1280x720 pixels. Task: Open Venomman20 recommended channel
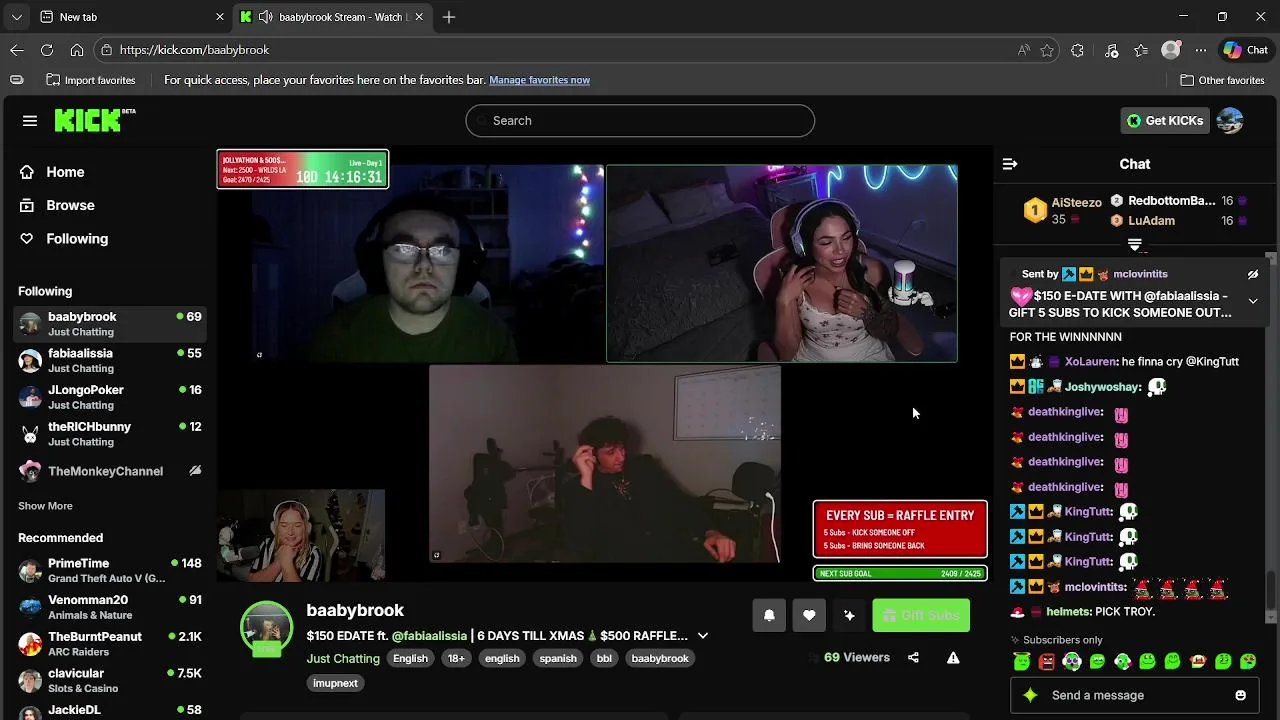tap(110, 607)
